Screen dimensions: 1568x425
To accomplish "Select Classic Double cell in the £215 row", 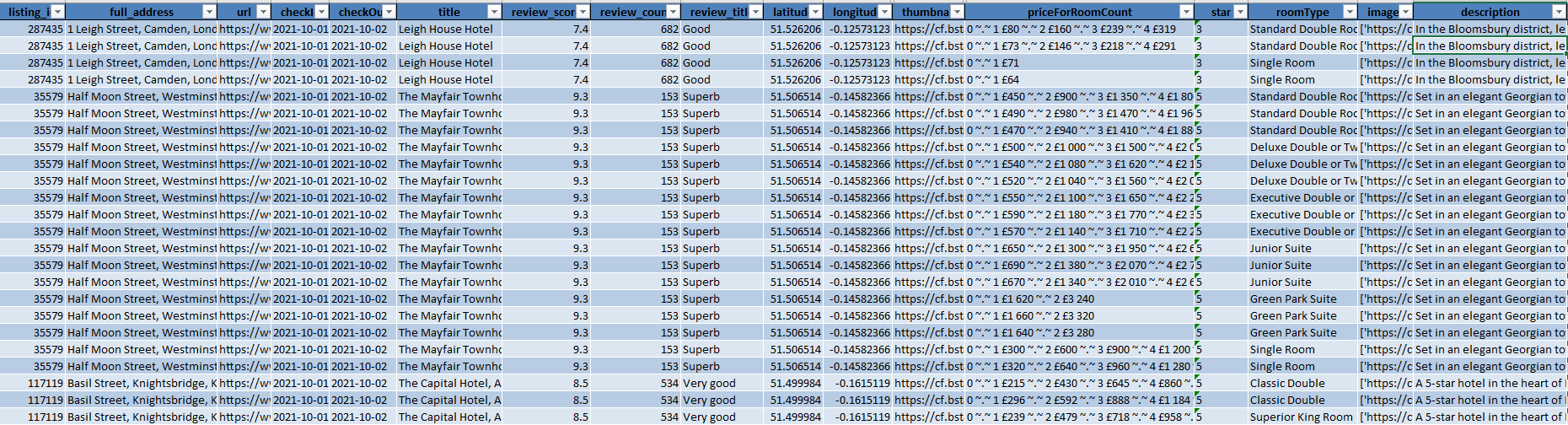I will [x=1303, y=383].
